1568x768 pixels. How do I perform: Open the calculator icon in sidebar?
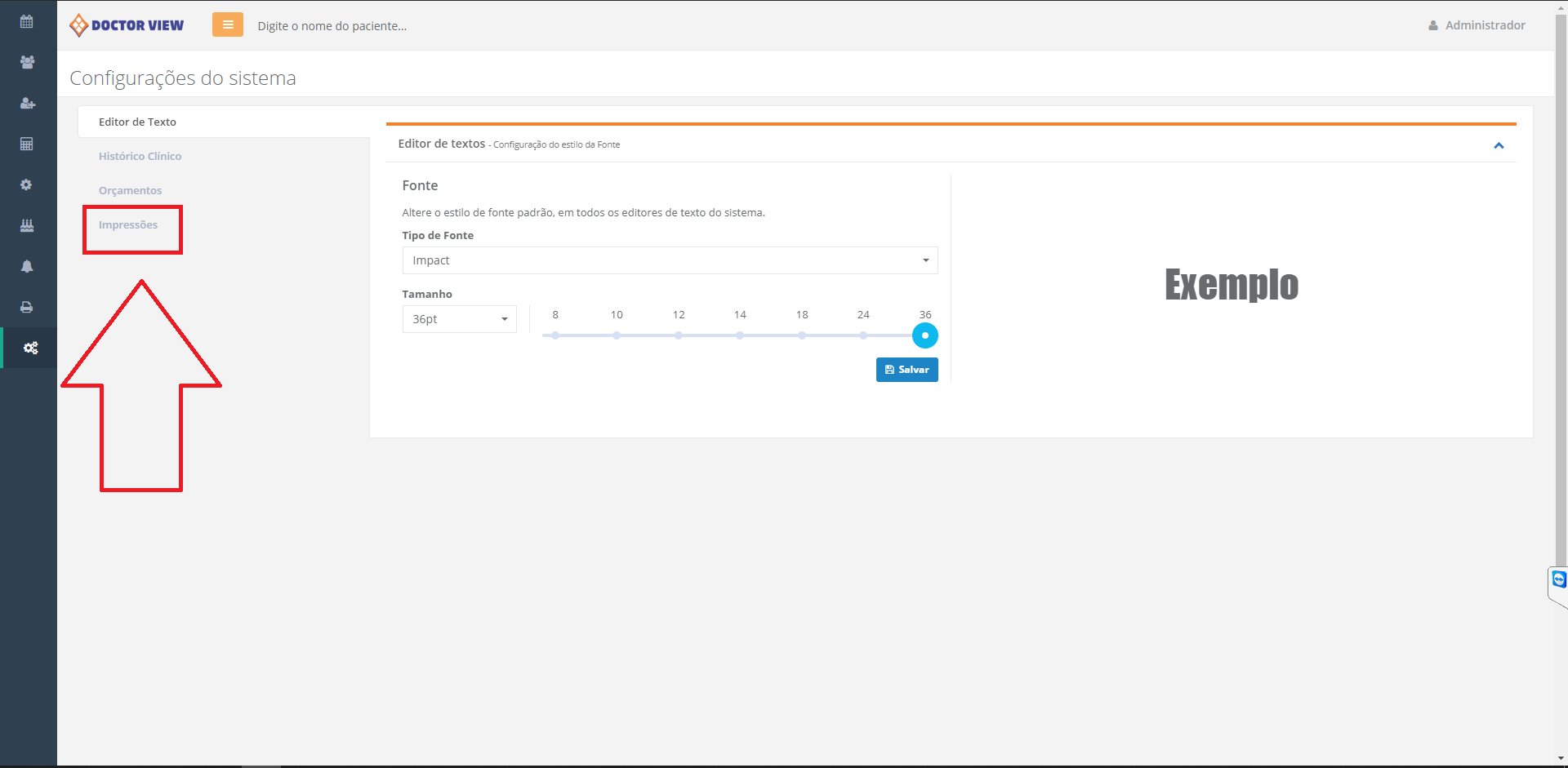point(27,144)
